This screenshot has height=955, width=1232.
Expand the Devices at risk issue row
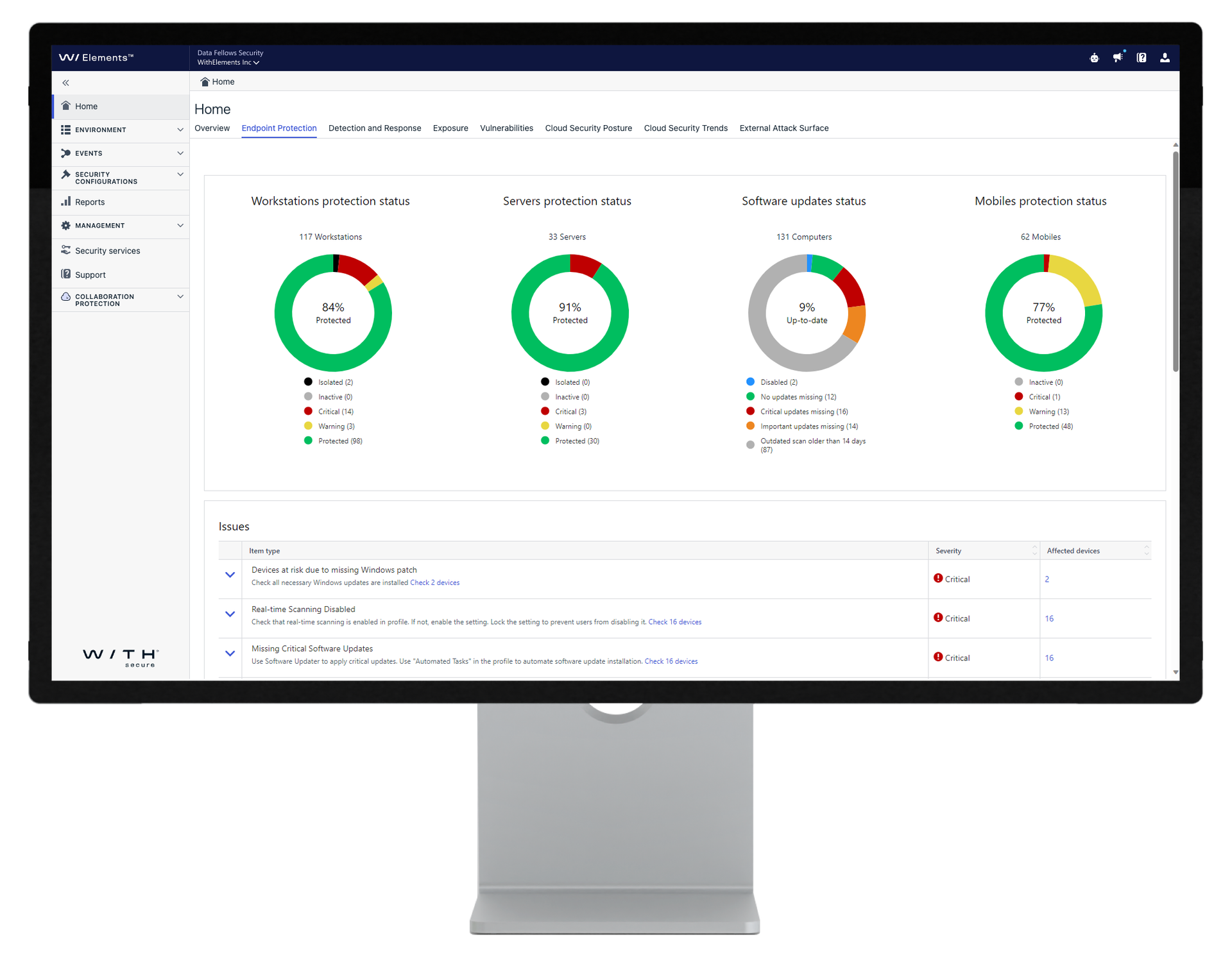[229, 575]
